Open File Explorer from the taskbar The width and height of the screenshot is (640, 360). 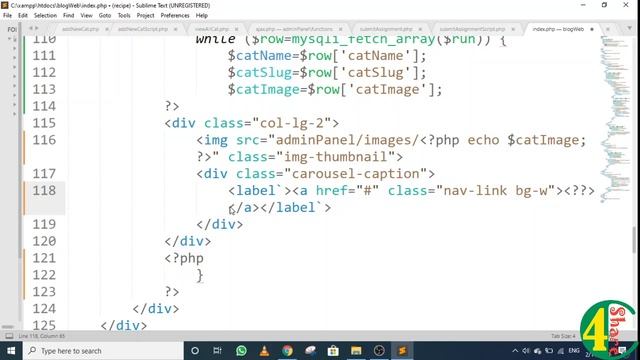tap(356, 351)
